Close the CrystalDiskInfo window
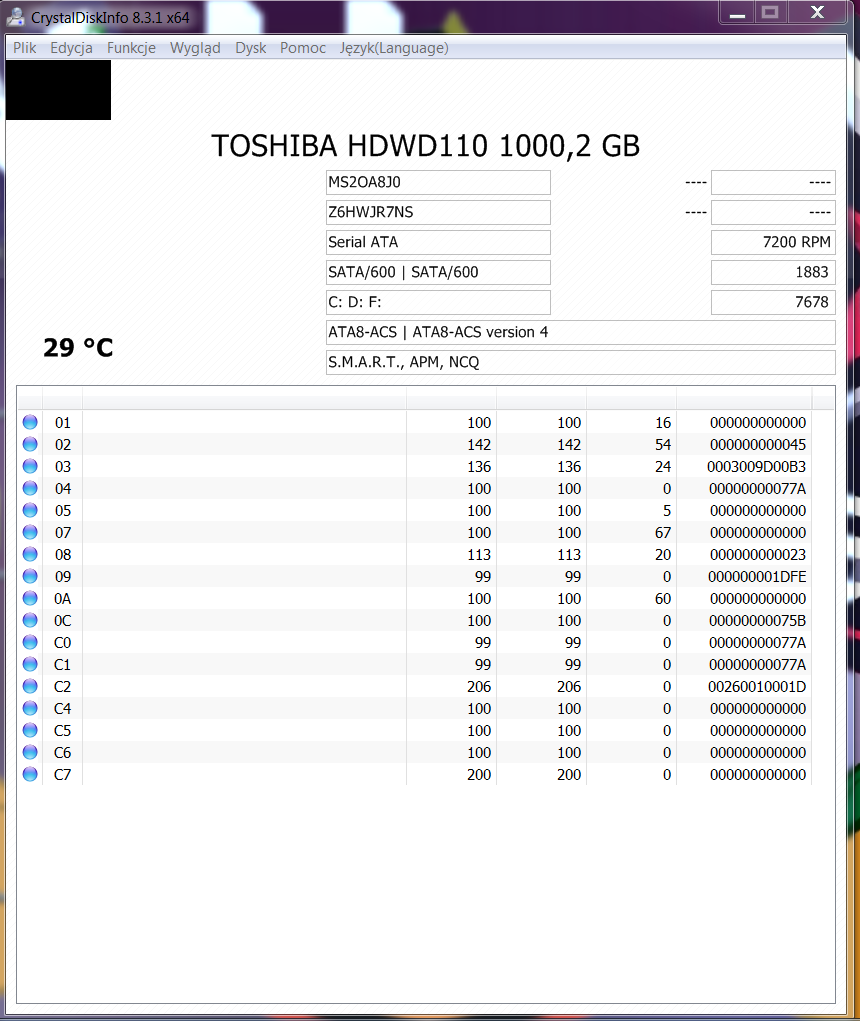 pyautogui.click(x=818, y=13)
